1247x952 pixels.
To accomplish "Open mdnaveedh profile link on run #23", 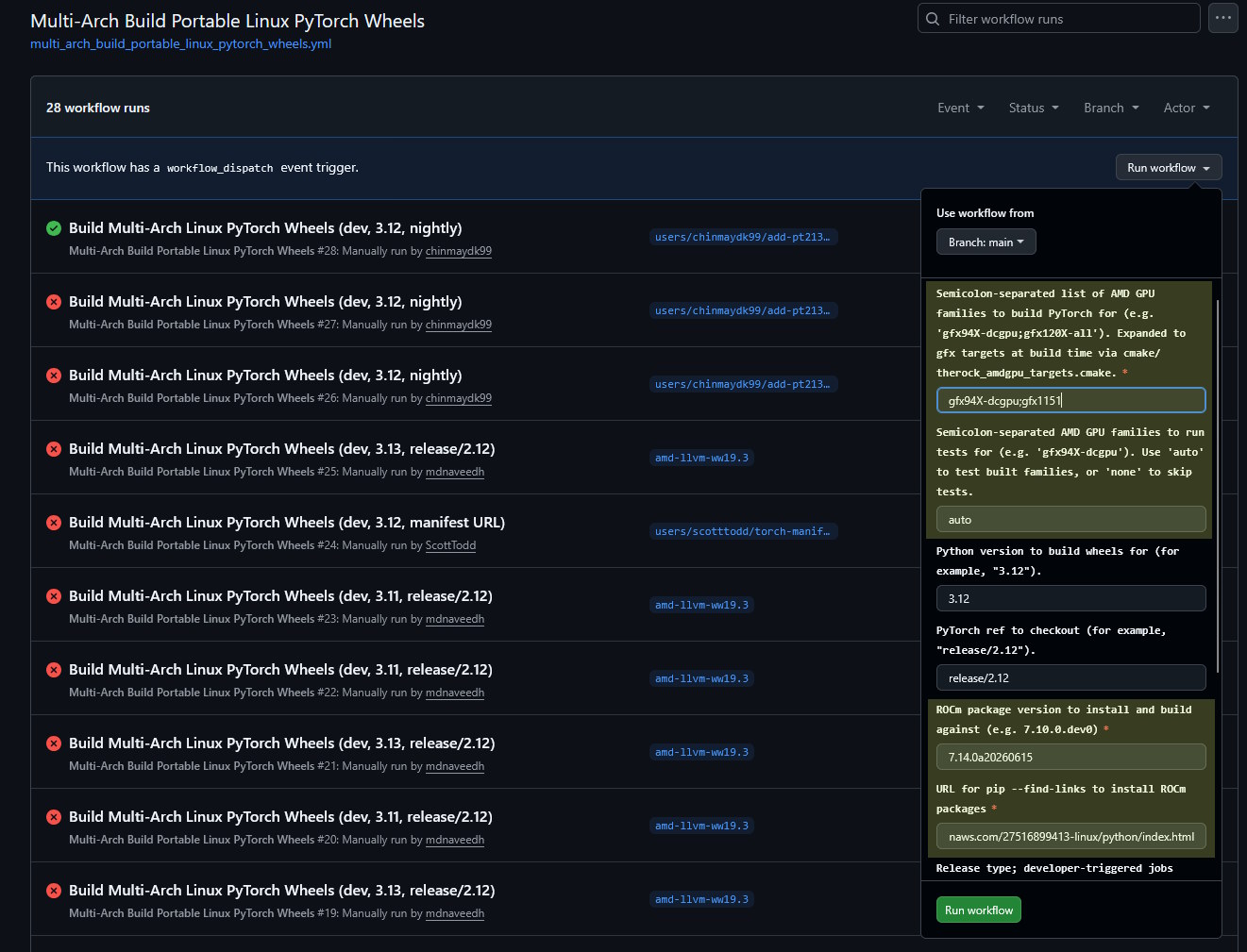I will 455,619.
